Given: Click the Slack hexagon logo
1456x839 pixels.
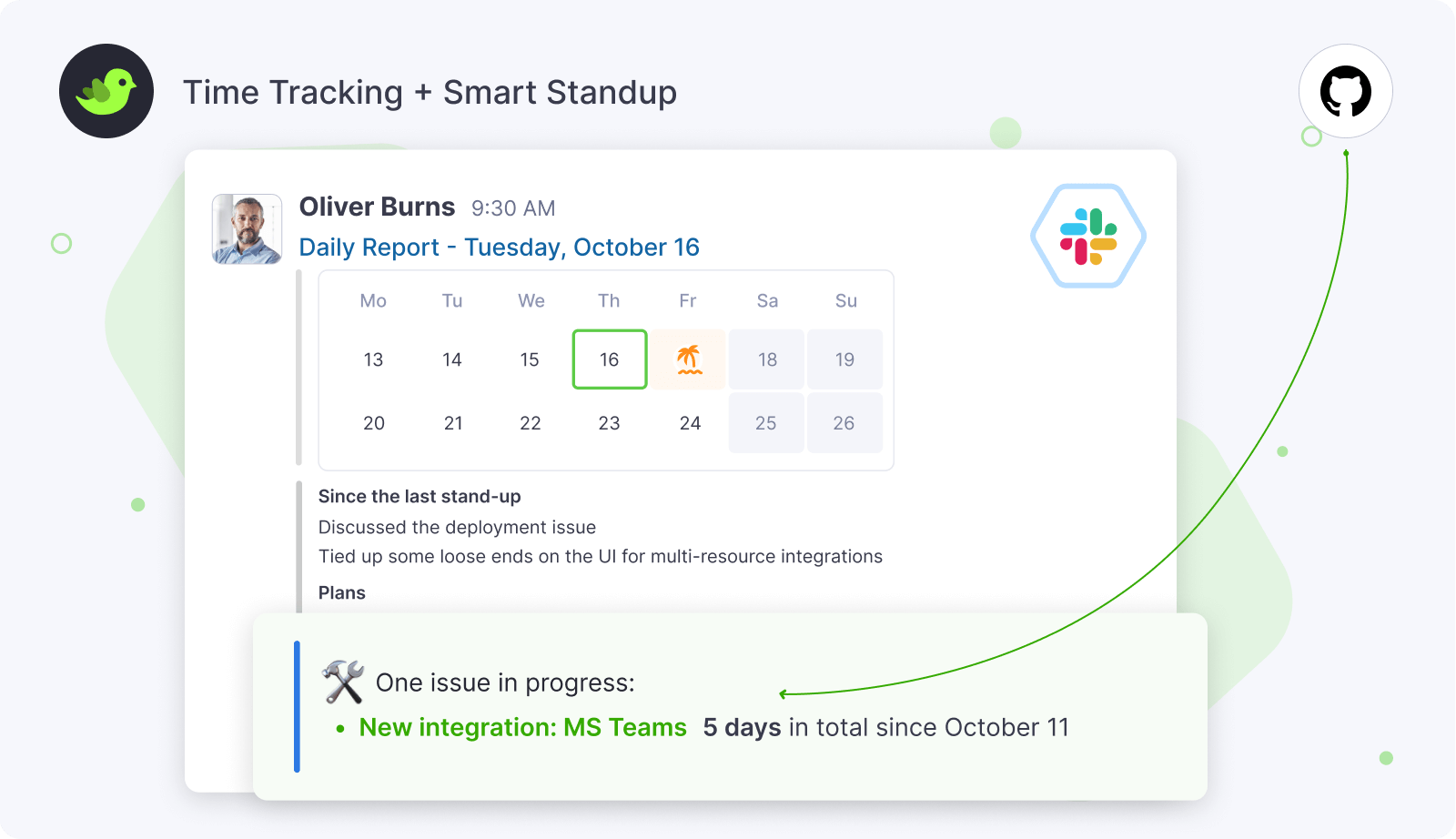Looking at the screenshot, I should [1088, 237].
